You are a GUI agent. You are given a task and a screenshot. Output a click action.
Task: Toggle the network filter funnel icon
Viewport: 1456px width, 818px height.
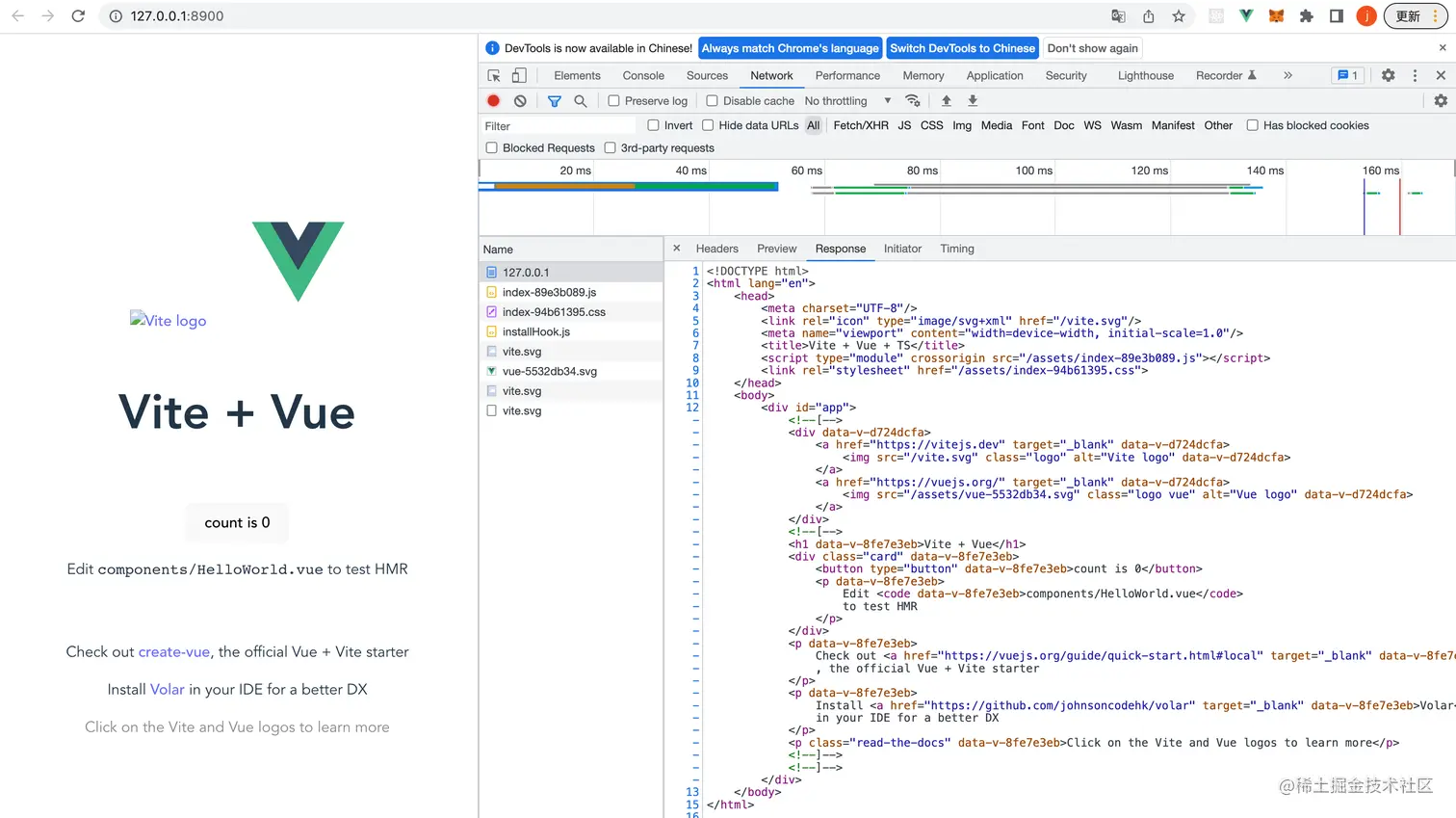click(555, 100)
